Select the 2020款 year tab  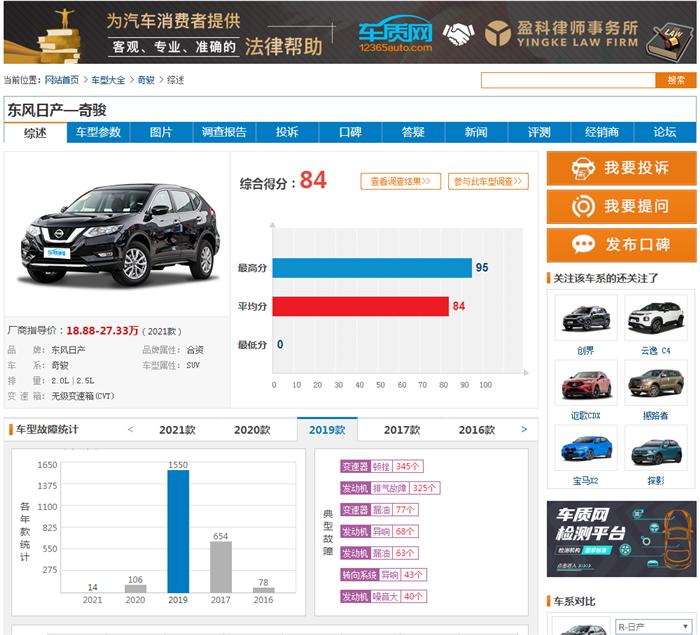252,430
